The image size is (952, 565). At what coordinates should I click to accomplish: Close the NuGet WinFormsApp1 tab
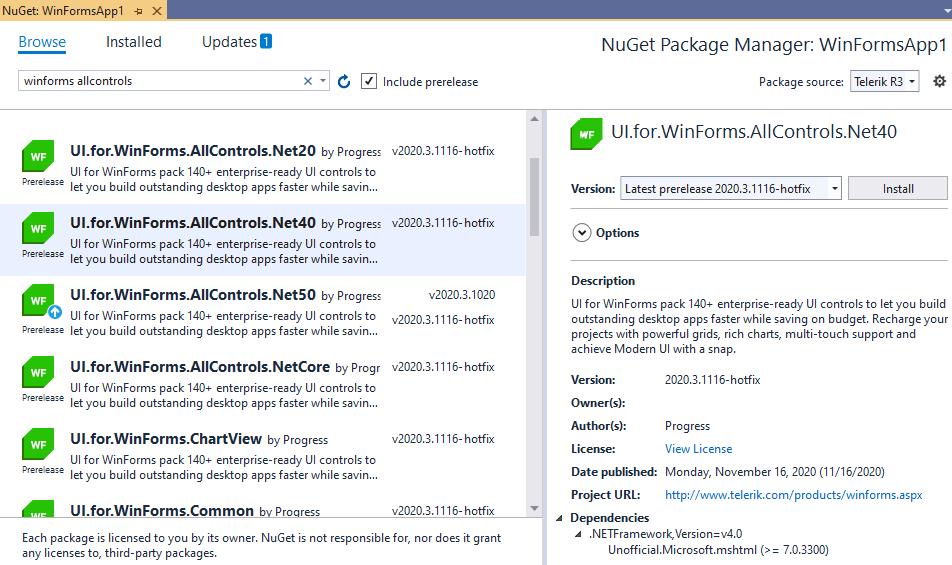pyautogui.click(x=157, y=10)
